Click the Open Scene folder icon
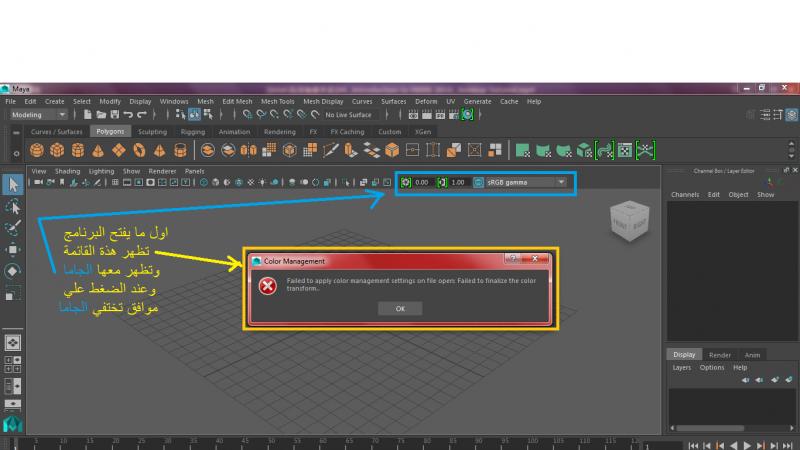The width and height of the screenshot is (800, 450). (101, 114)
